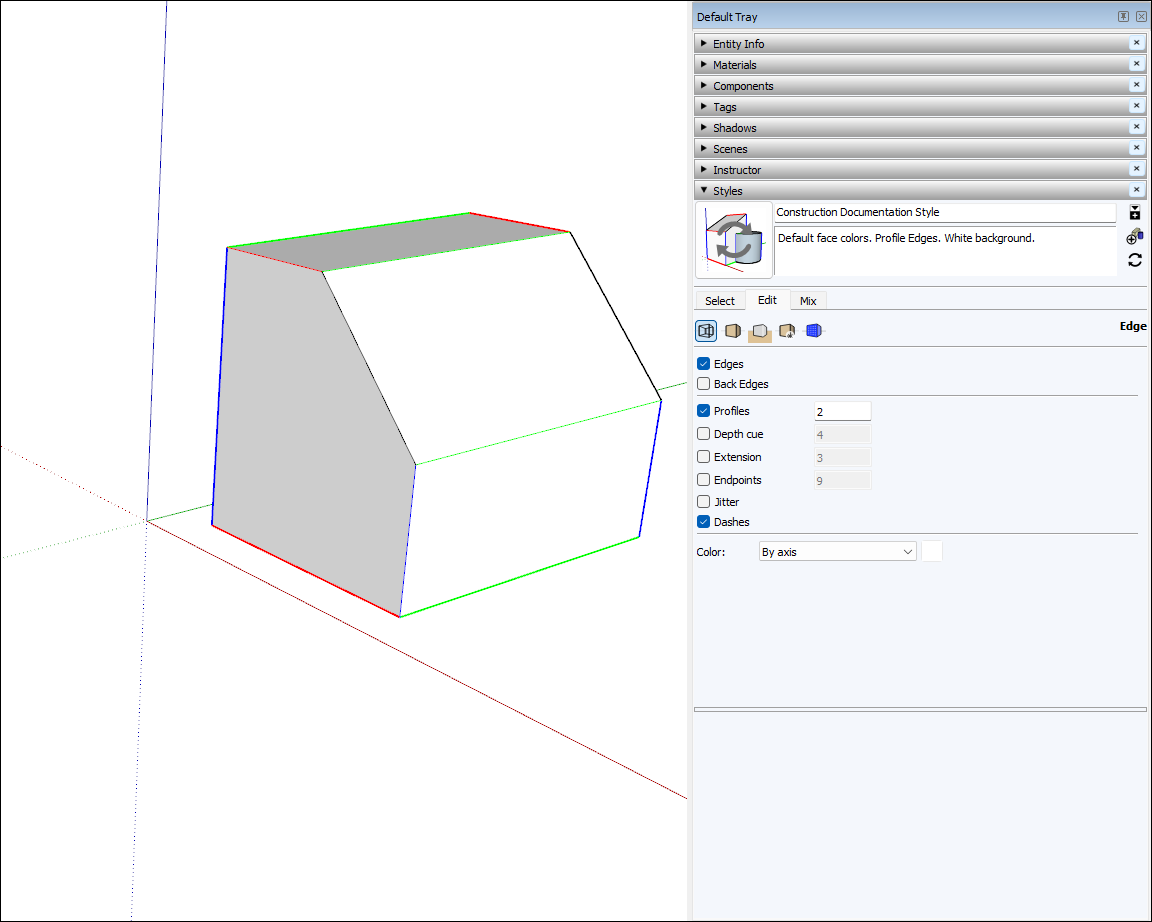Open the Watermark settings icon
The width and height of the screenshot is (1152, 922).
coord(787,330)
